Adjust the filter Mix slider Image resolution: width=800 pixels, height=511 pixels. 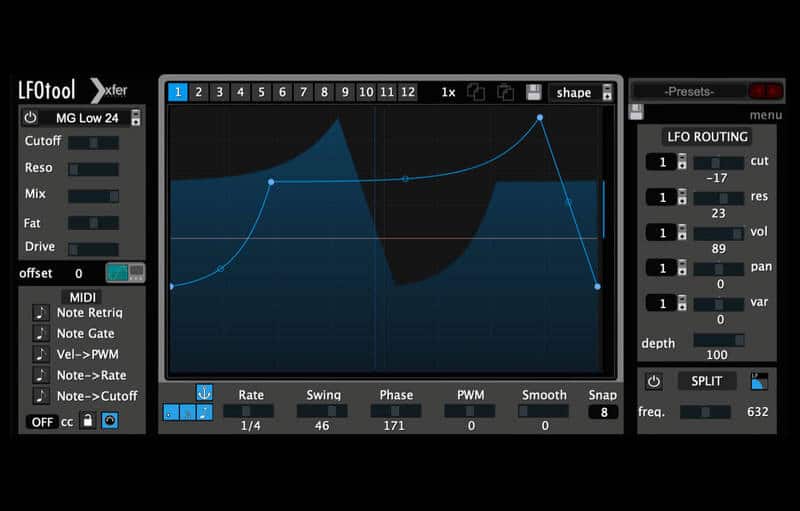(93, 196)
